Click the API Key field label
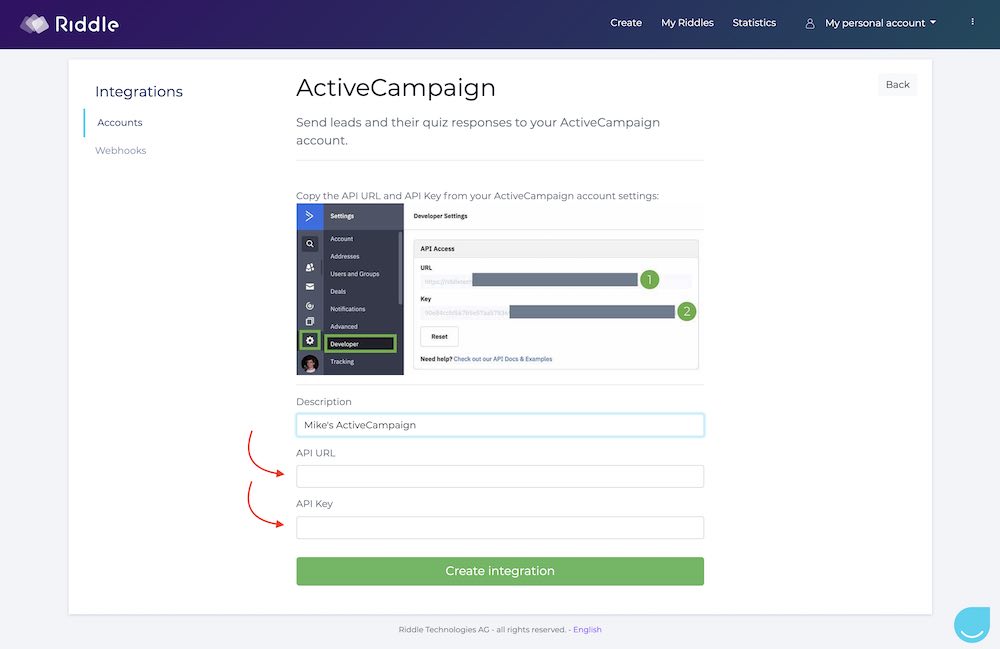Viewport: 1000px width, 649px height. pos(314,504)
